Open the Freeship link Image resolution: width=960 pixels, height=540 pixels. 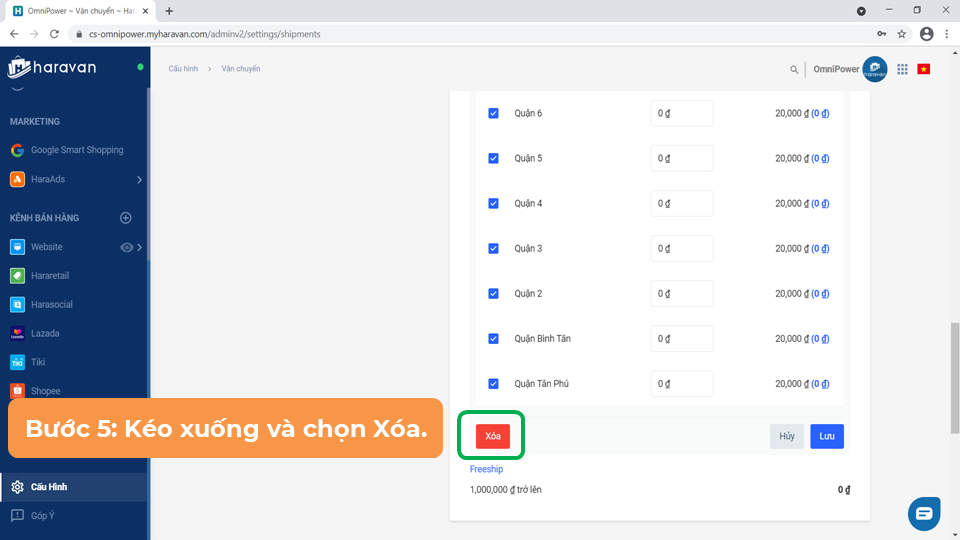point(486,469)
